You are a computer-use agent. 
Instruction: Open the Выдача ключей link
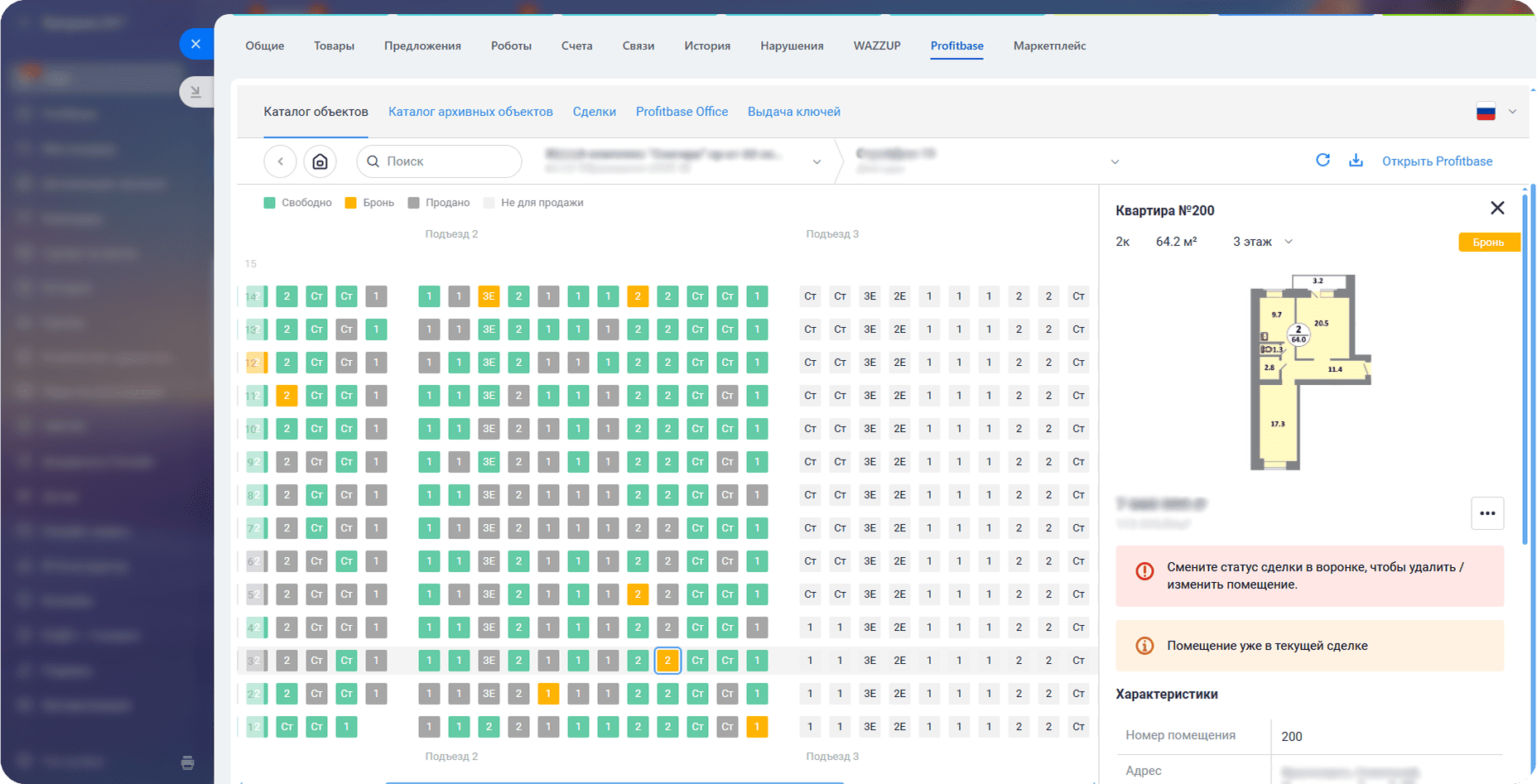tap(793, 112)
